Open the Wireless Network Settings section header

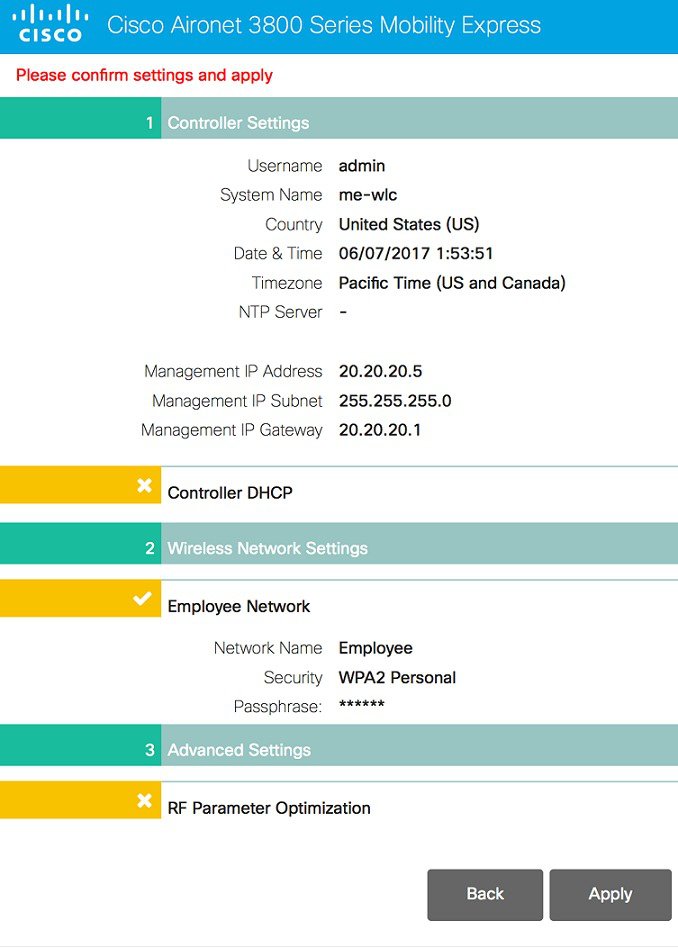click(339, 544)
